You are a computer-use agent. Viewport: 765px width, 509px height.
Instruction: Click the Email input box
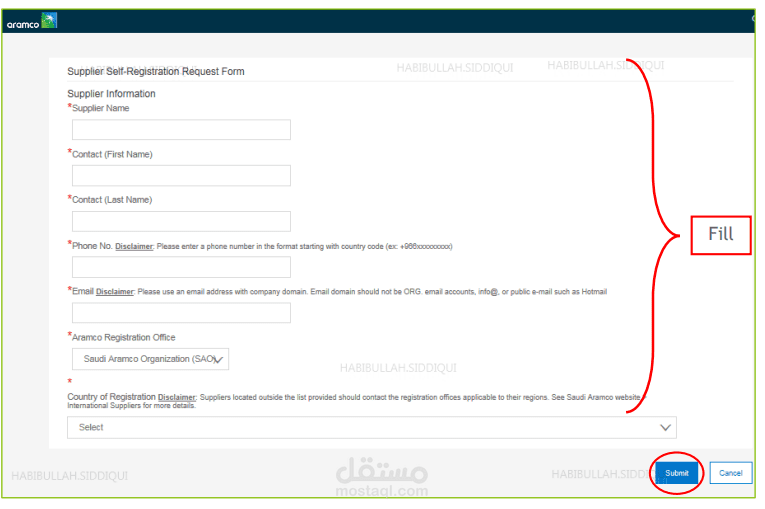(183, 315)
